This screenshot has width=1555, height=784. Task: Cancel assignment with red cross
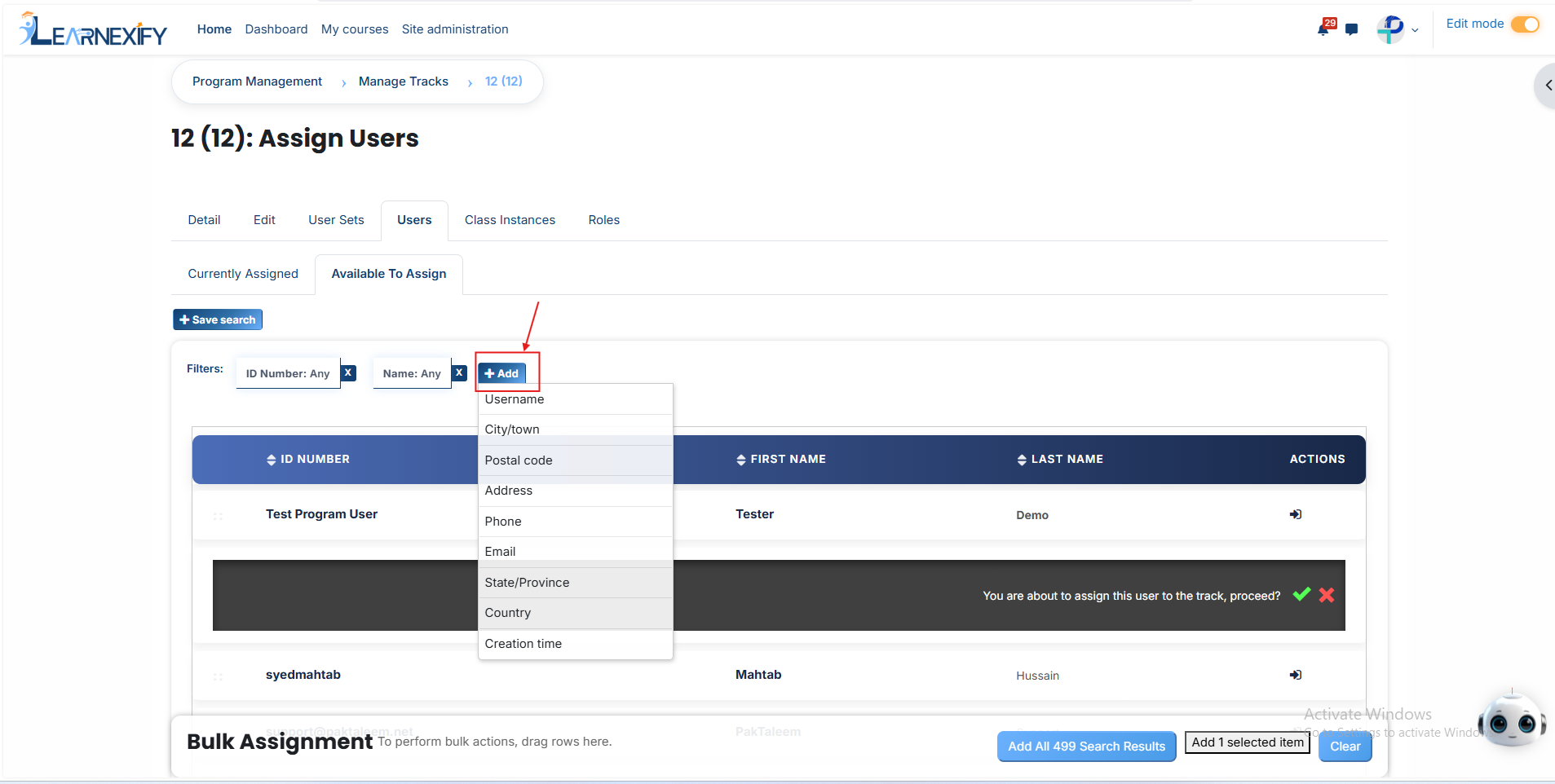click(x=1327, y=595)
